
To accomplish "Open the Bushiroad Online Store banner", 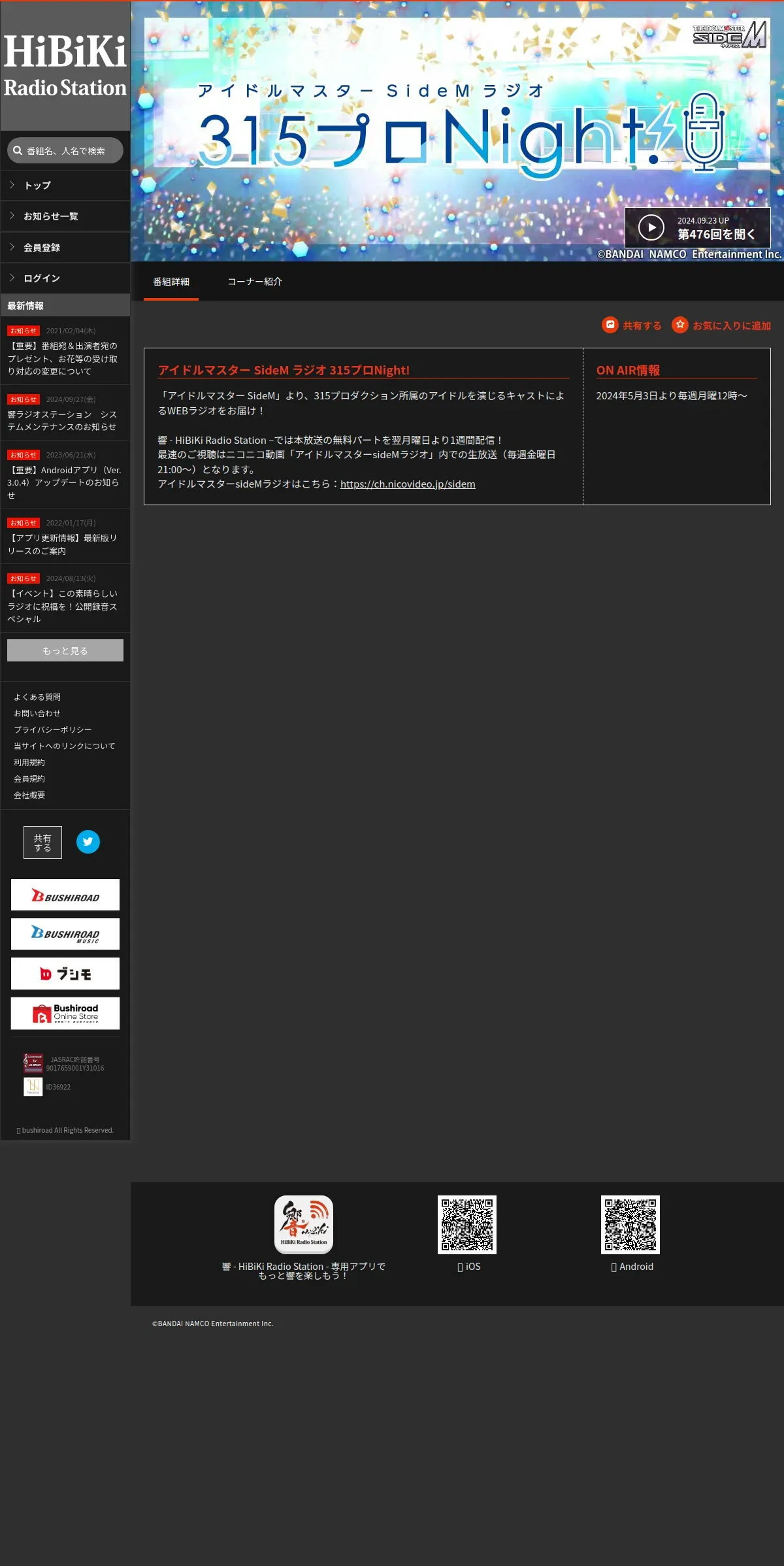I will [x=65, y=1013].
